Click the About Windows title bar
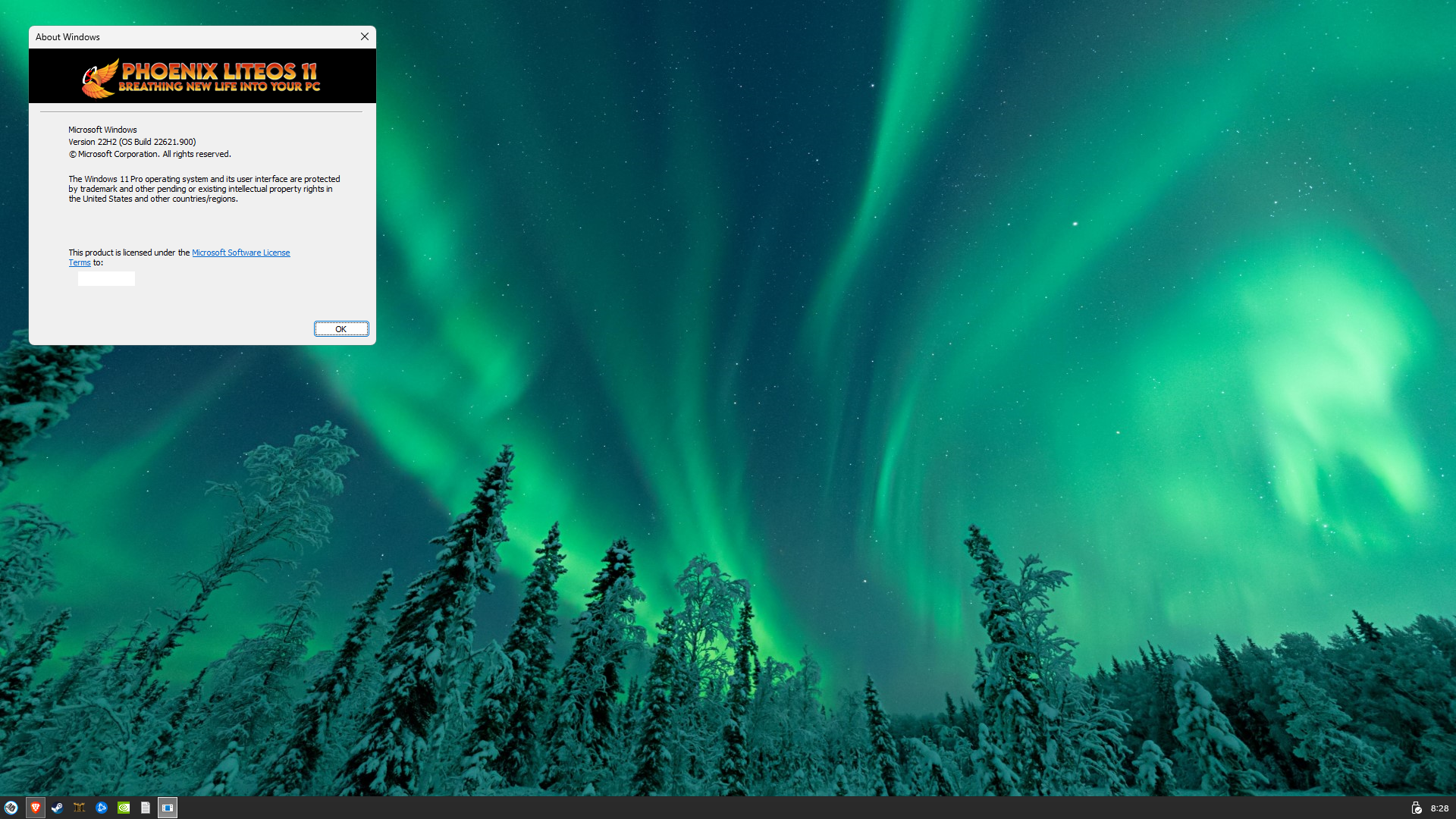Screen dimensions: 1456x819 (190, 36)
